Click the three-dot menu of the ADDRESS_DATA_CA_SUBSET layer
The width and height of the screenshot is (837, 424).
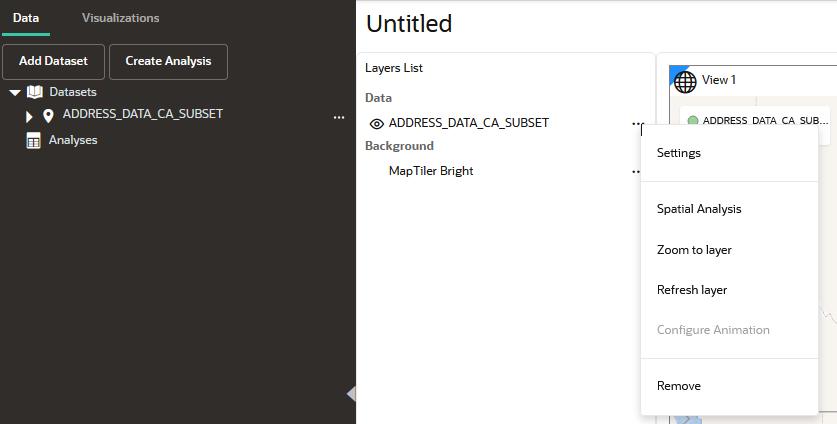click(x=637, y=124)
